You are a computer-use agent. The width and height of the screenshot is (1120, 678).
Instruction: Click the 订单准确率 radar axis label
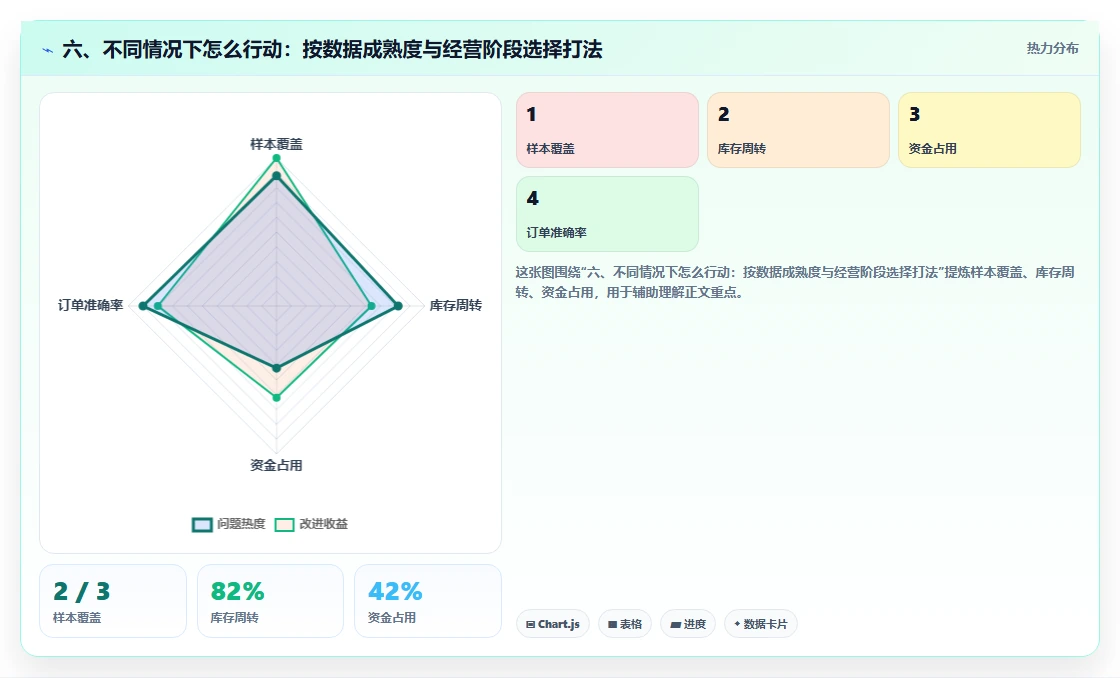[x=91, y=306]
